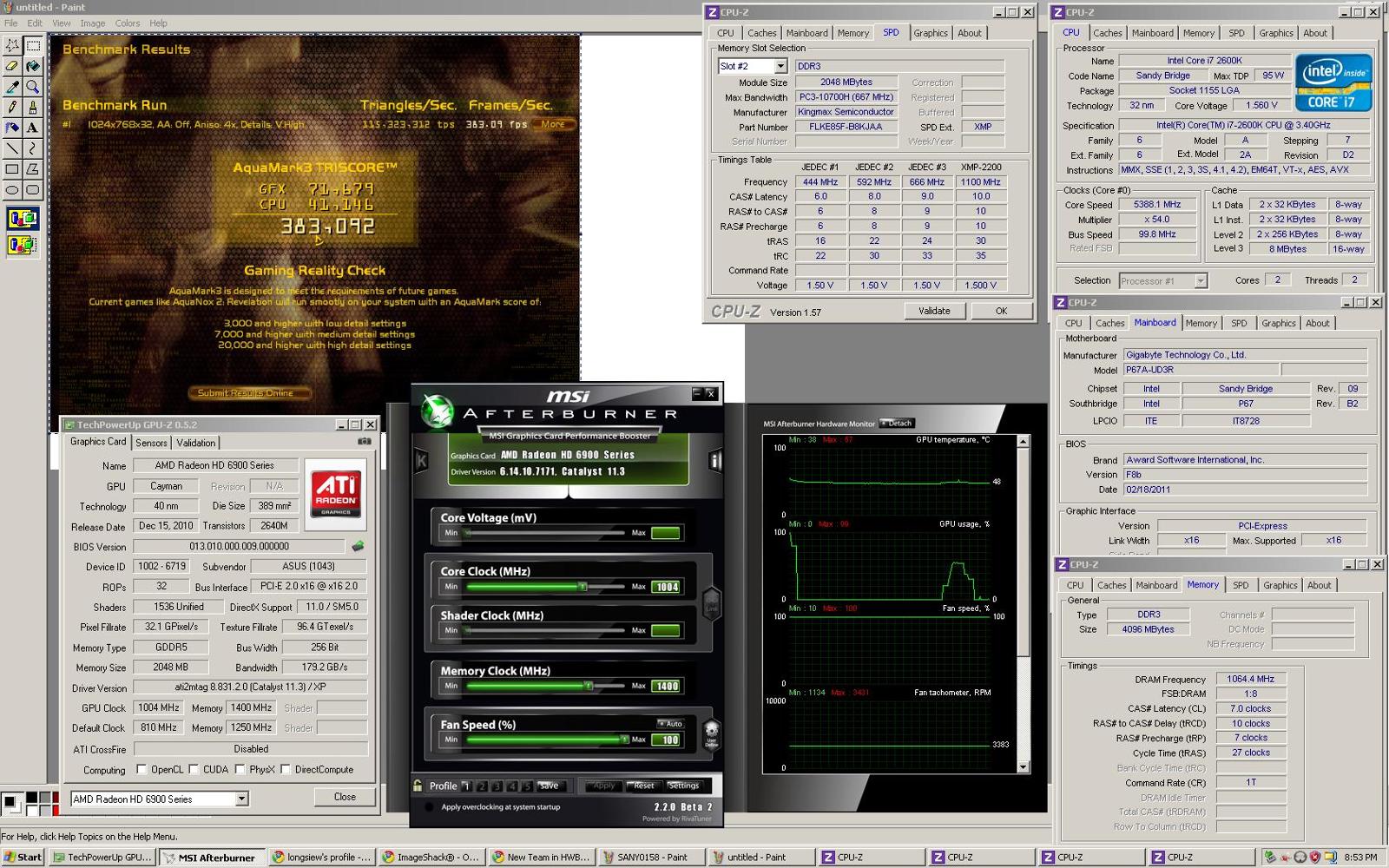Enable the CUDA checkbox in GPU-Z
This screenshot has width=1389, height=868.
click(x=194, y=769)
